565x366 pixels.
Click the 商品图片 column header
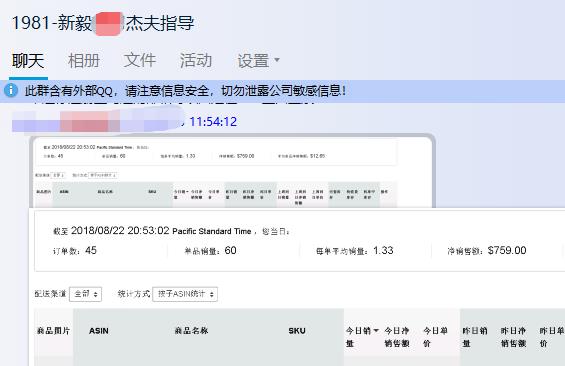(53, 331)
